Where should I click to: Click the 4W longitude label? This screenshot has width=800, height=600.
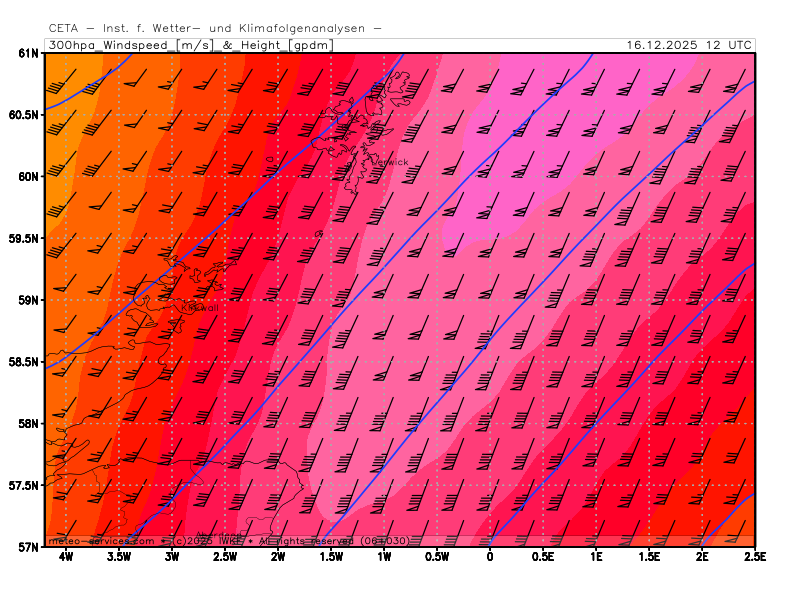point(66,557)
